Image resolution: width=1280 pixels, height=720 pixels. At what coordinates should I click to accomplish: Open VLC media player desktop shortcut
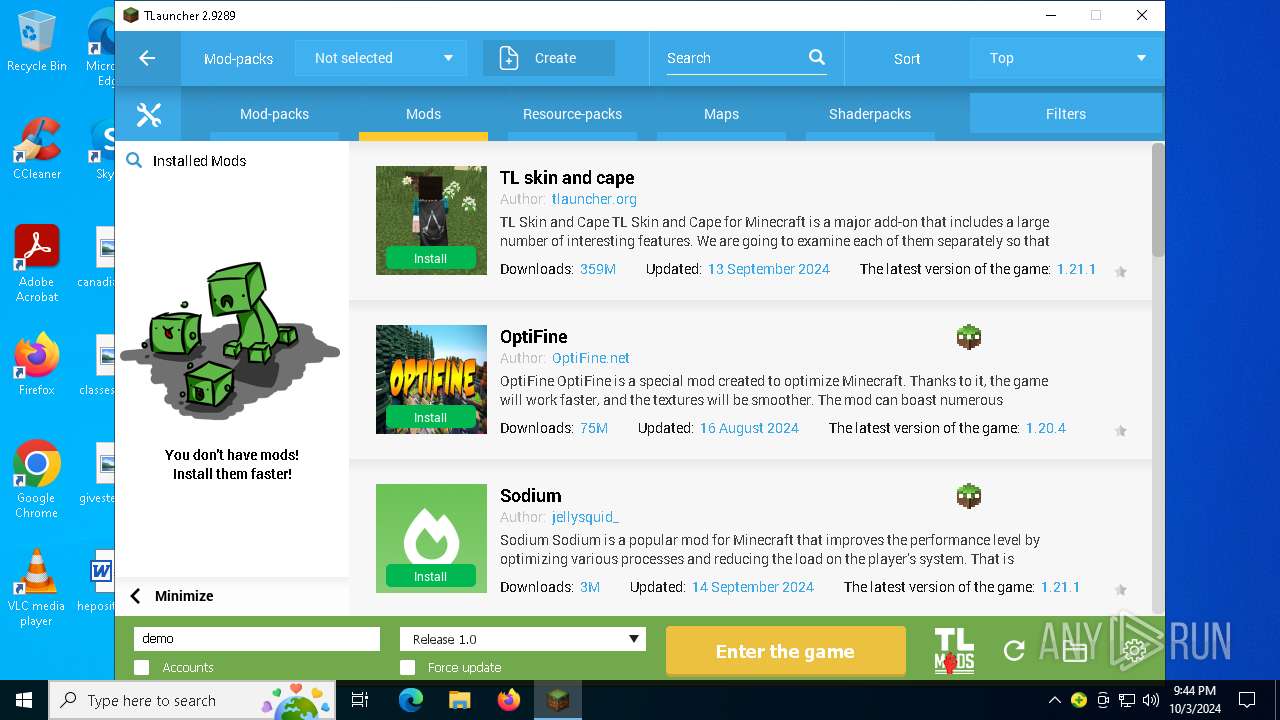point(37,588)
